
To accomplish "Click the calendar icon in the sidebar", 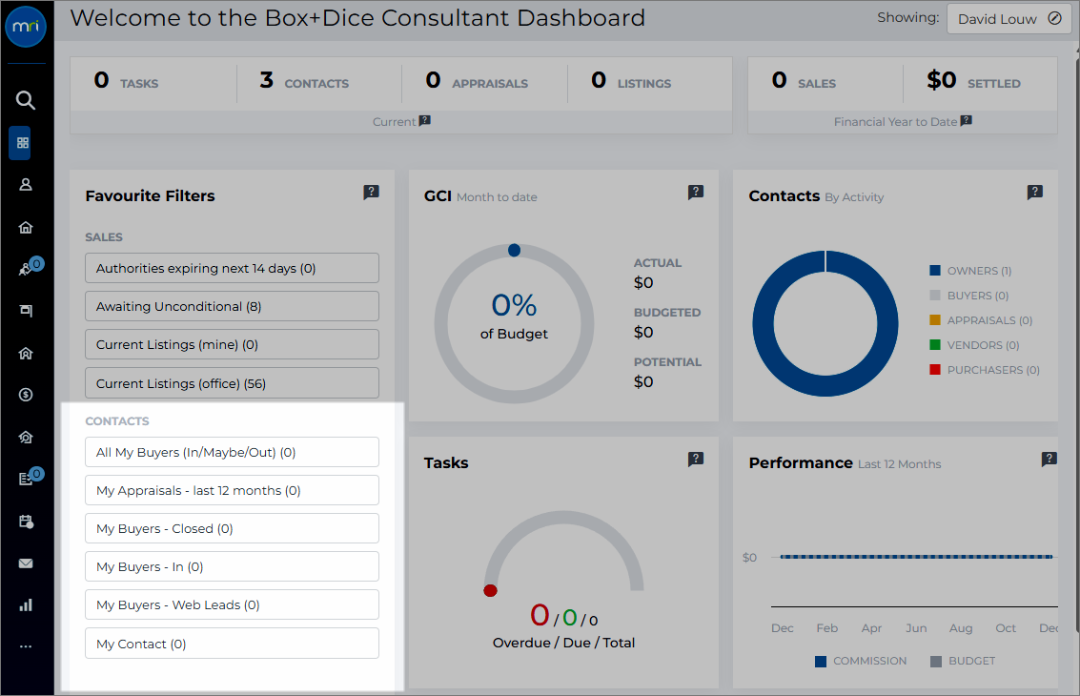I will pyautogui.click(x=25, y=522).
